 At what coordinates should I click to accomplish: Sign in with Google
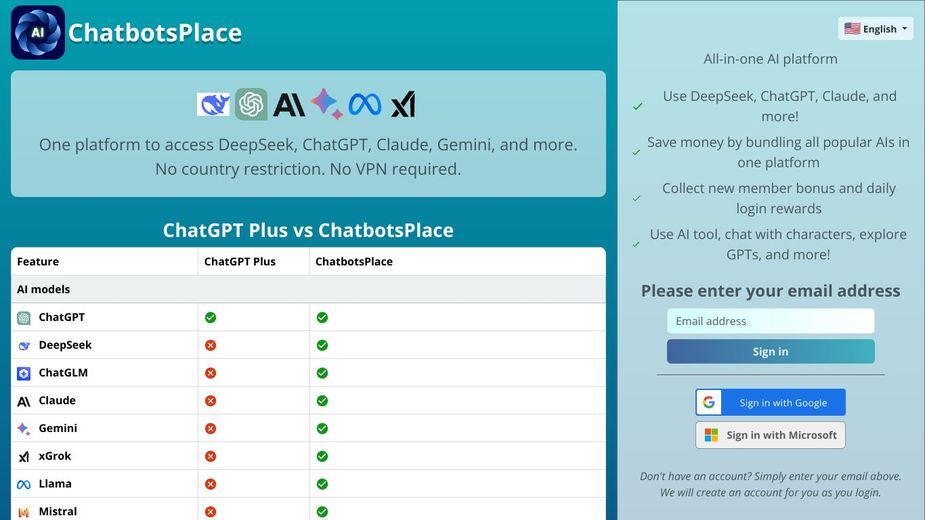[770, 403]
